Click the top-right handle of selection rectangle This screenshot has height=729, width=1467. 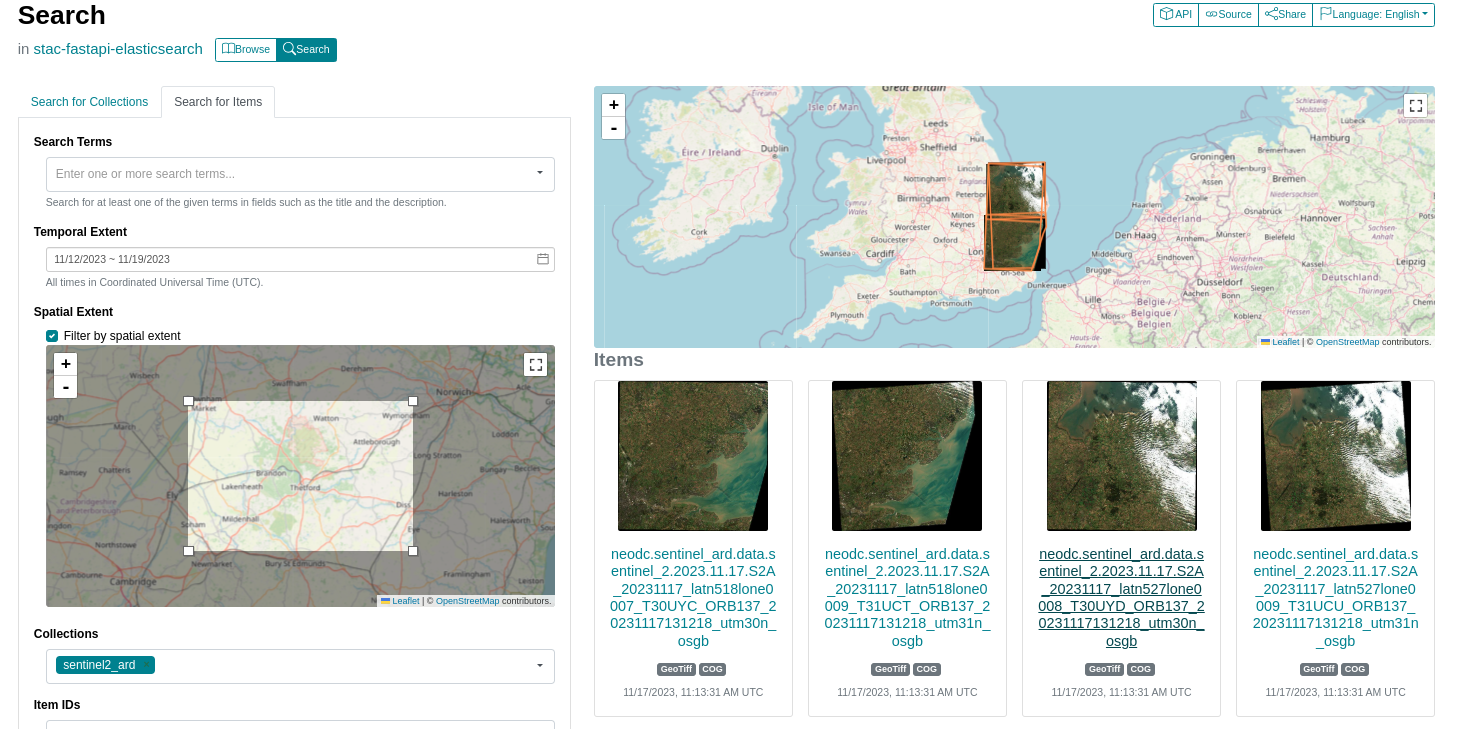point(413,401)
